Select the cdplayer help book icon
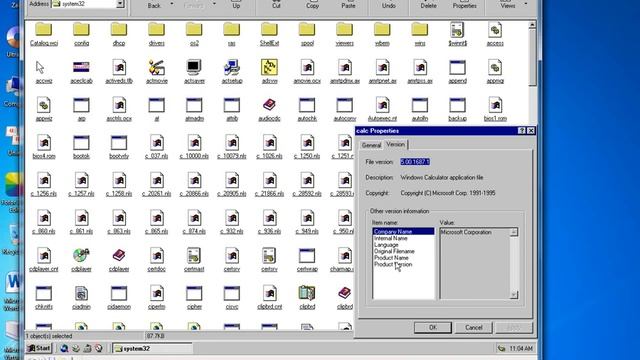Viewport: 640px width, 360px height. [x=119, y=256]
